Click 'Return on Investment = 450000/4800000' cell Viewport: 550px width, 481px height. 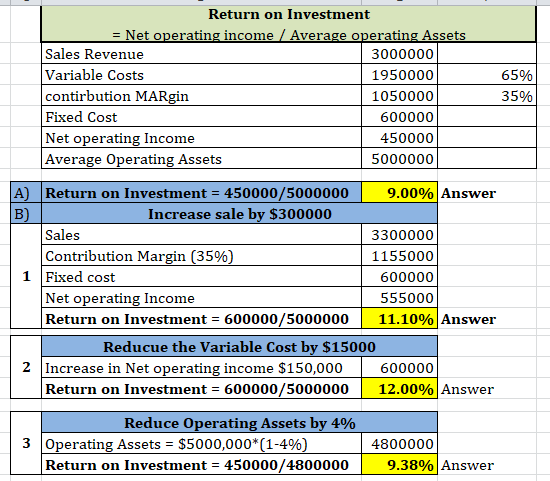201,464
